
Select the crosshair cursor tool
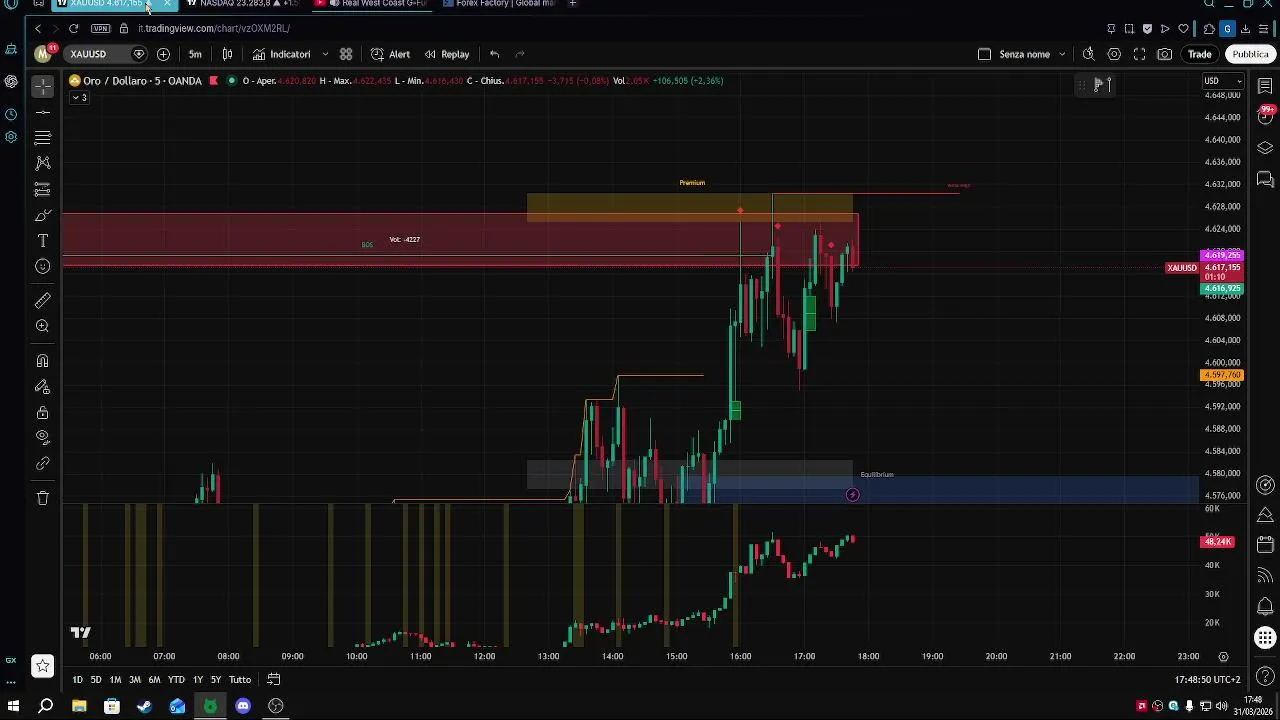(x=42, y=87)
